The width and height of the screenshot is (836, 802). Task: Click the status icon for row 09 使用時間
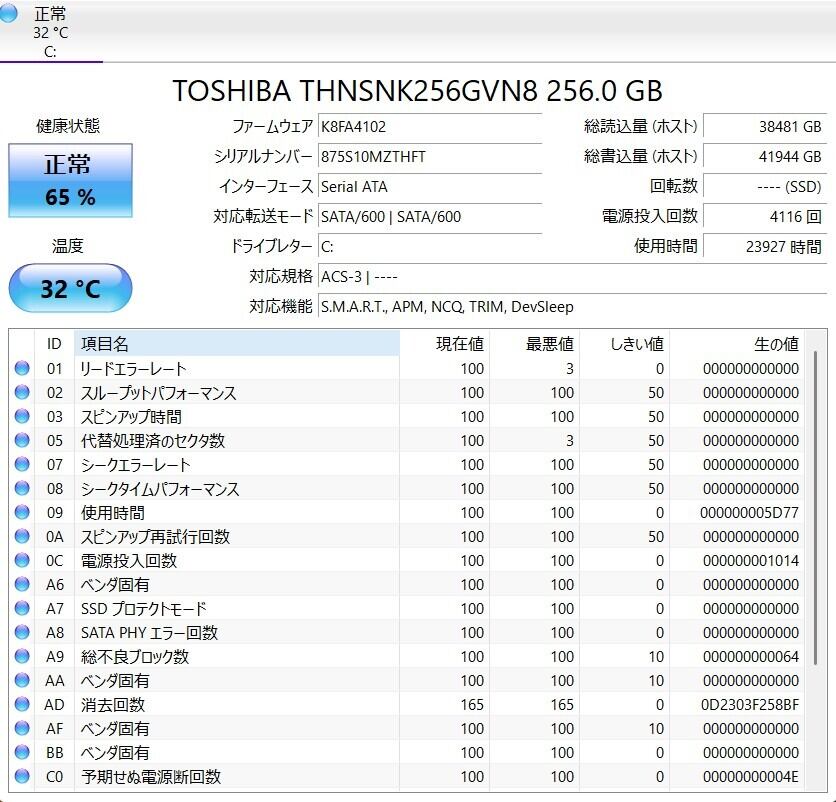(x=22, y=512)
